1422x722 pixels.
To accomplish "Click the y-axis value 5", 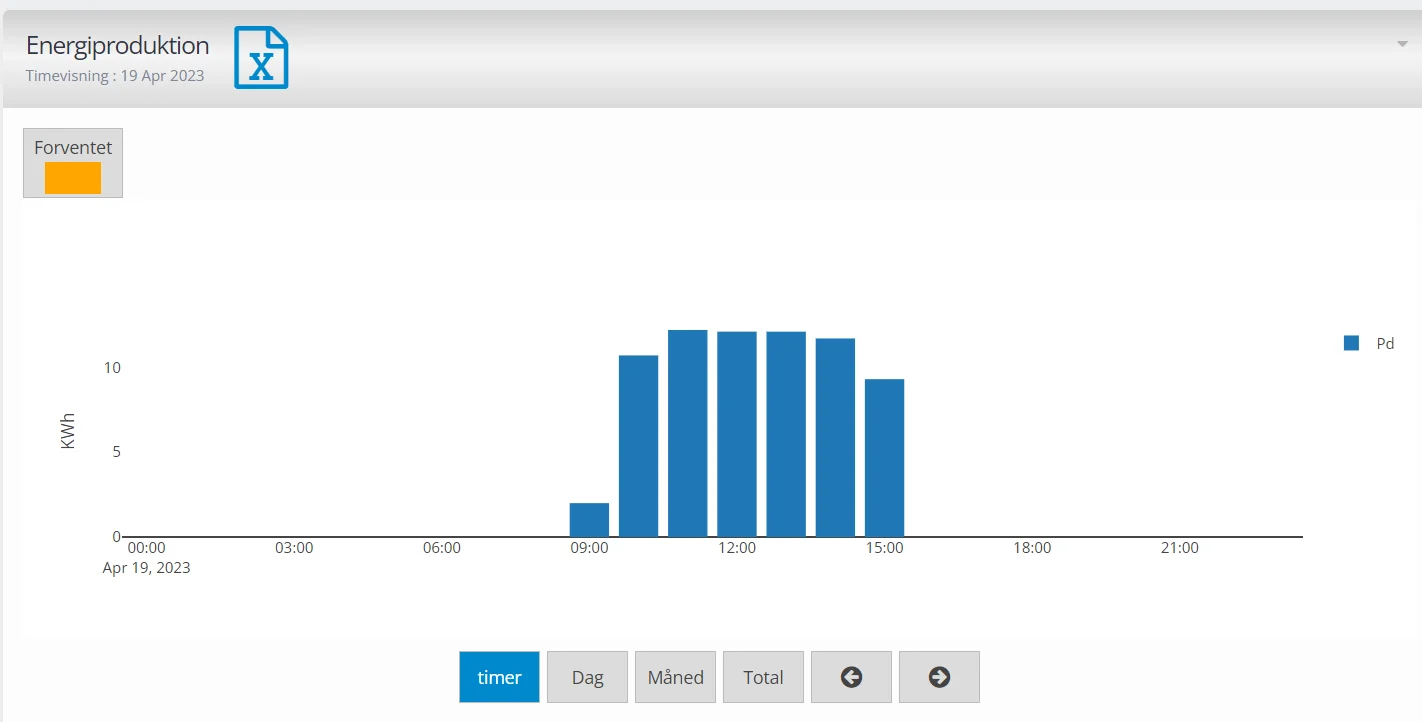I will pos(116,452).
